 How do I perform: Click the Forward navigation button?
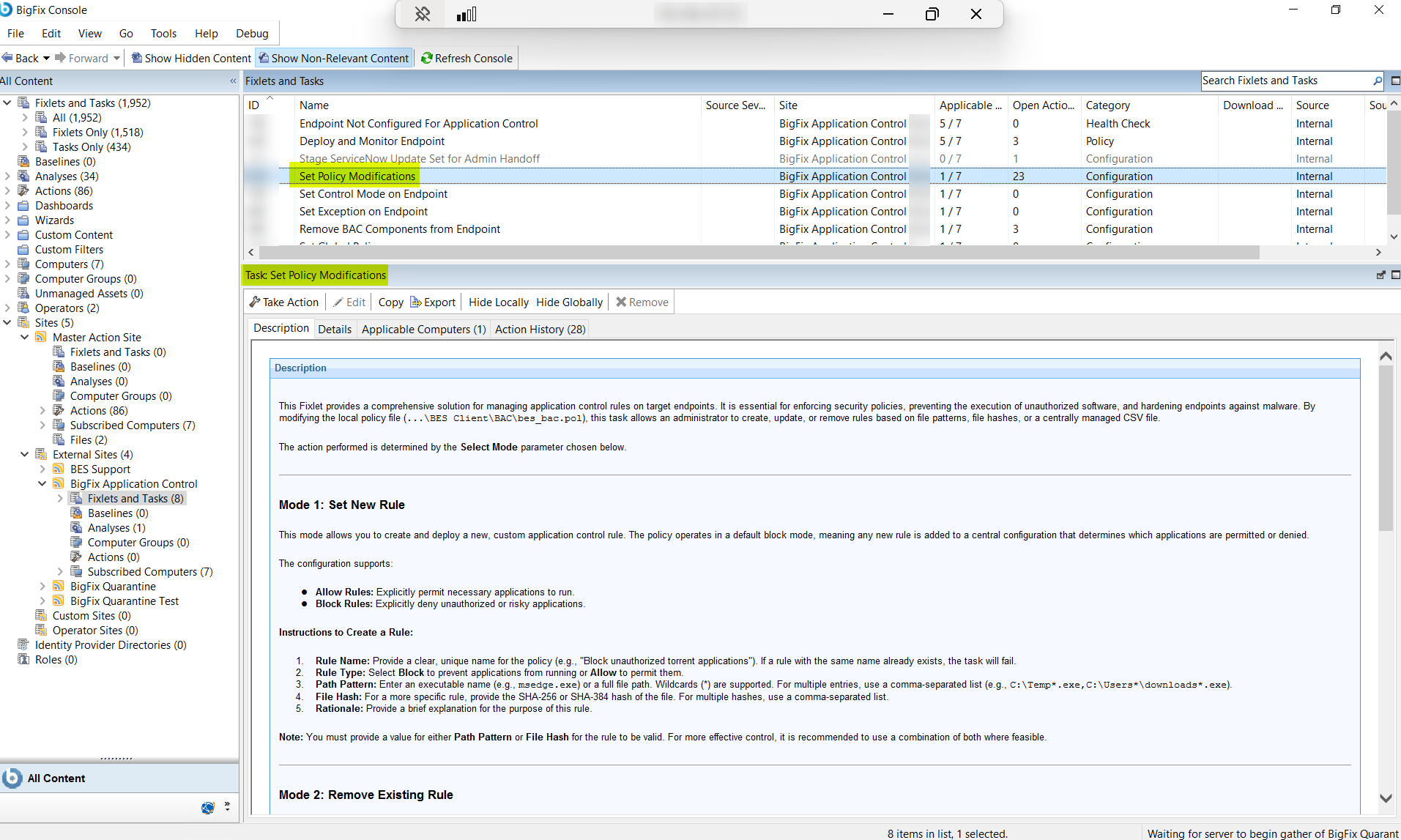coord(81,58)
